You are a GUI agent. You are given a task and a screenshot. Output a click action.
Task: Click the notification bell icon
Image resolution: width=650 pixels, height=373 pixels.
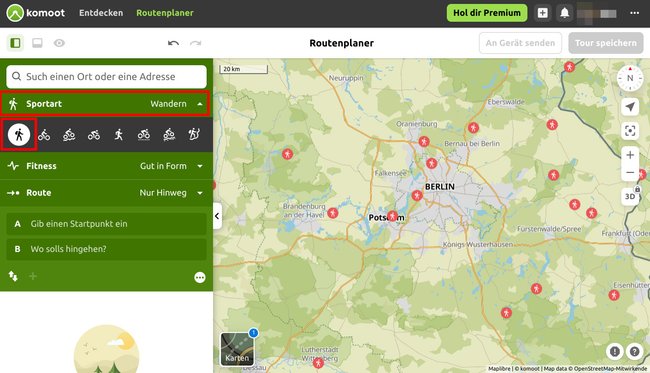point(564,13)
